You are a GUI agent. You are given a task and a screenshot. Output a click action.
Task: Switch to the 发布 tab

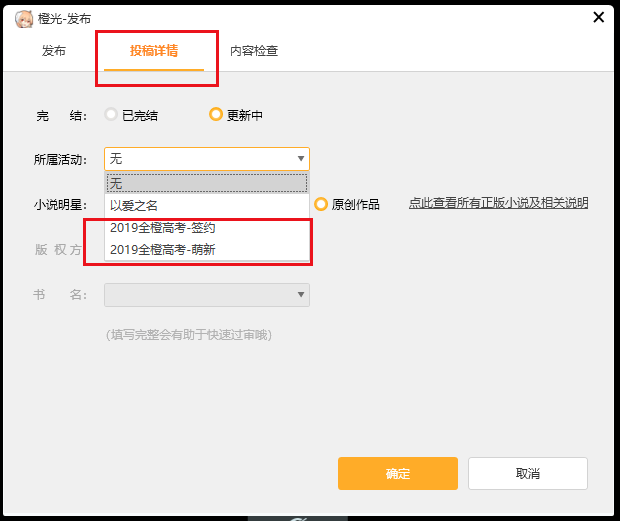[x=54, y=51]
